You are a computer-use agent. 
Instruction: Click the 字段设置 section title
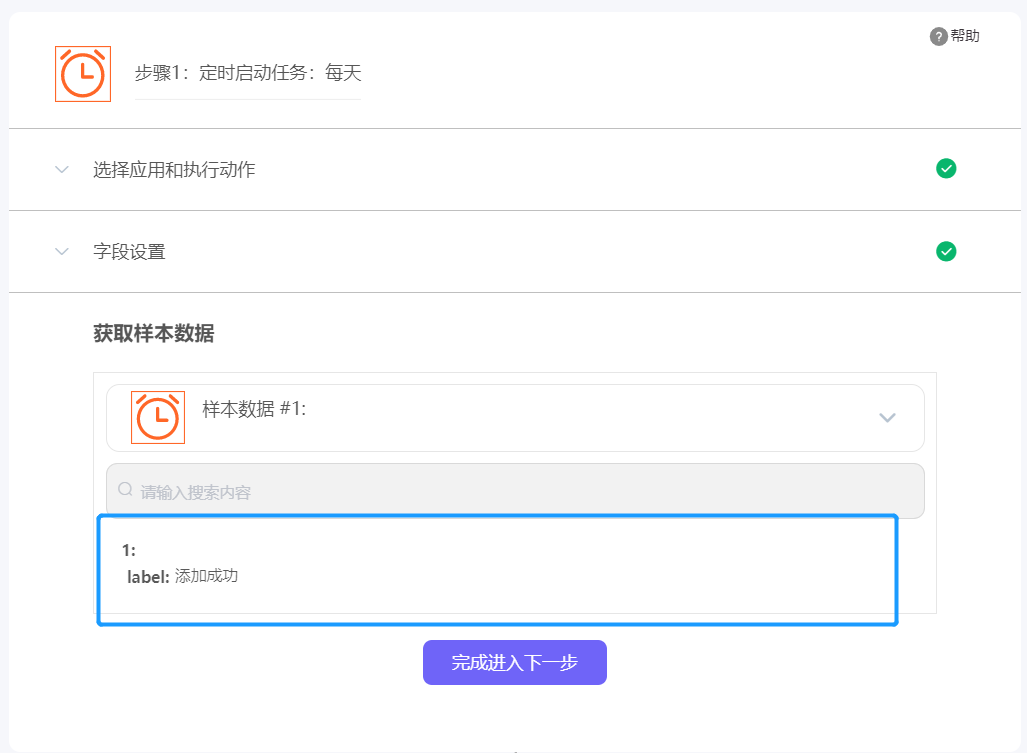pos(129,252)
